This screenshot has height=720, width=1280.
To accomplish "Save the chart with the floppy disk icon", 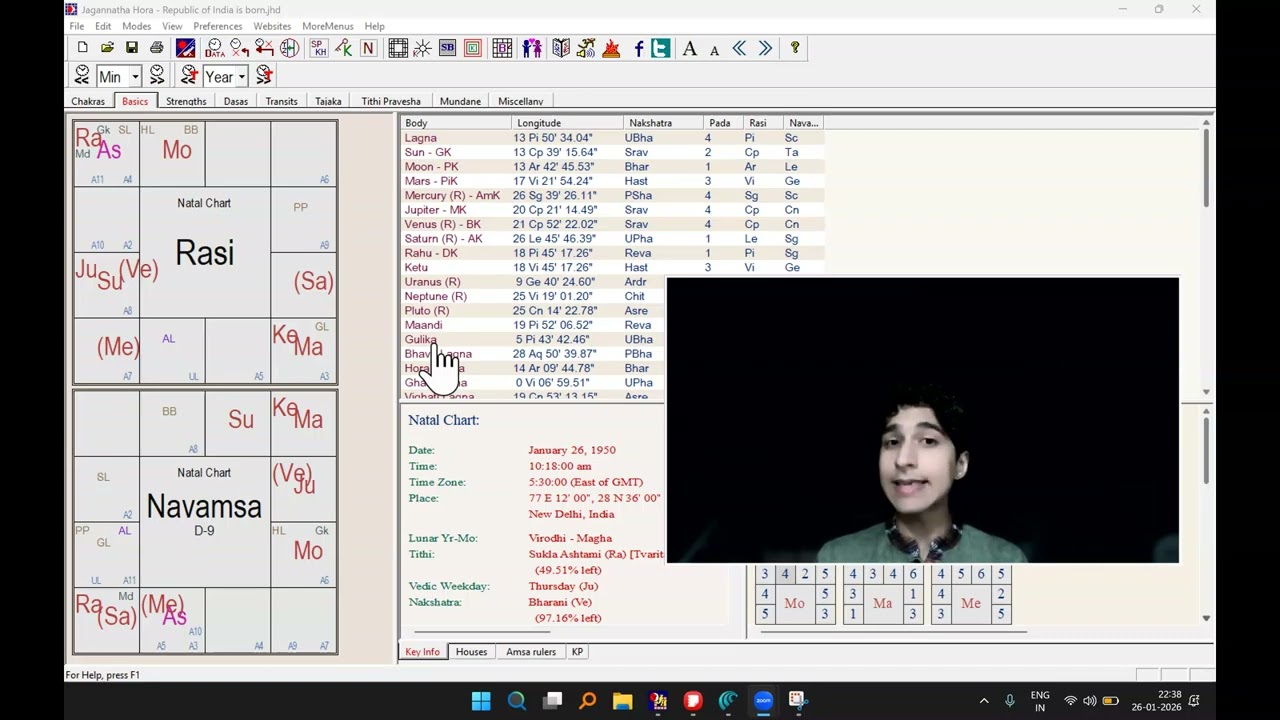I will point(131,48).
